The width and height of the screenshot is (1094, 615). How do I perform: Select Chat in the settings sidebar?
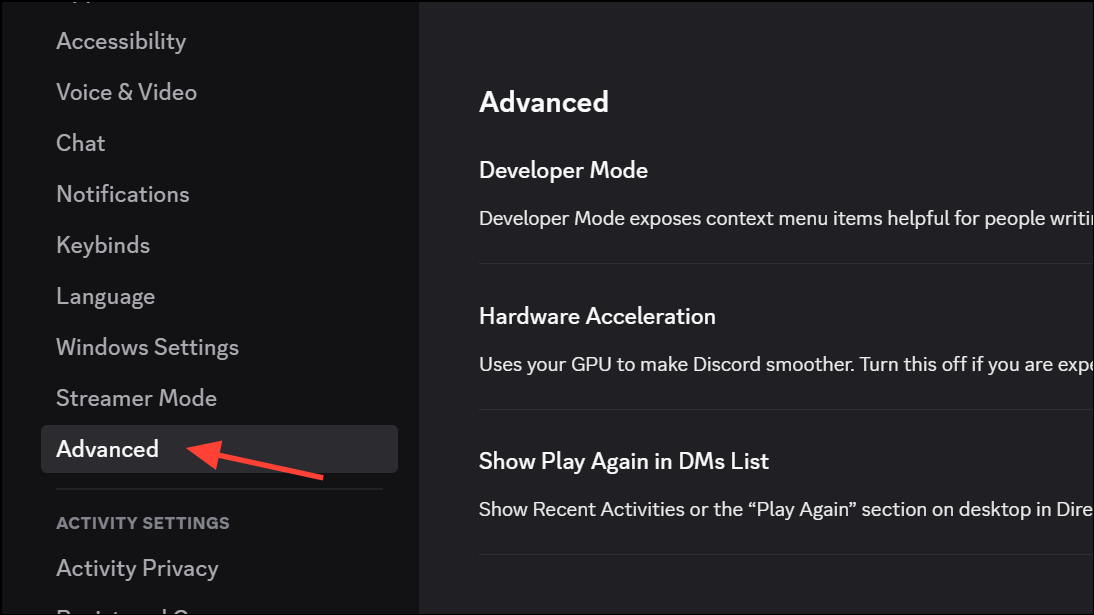tap(81, 143)
